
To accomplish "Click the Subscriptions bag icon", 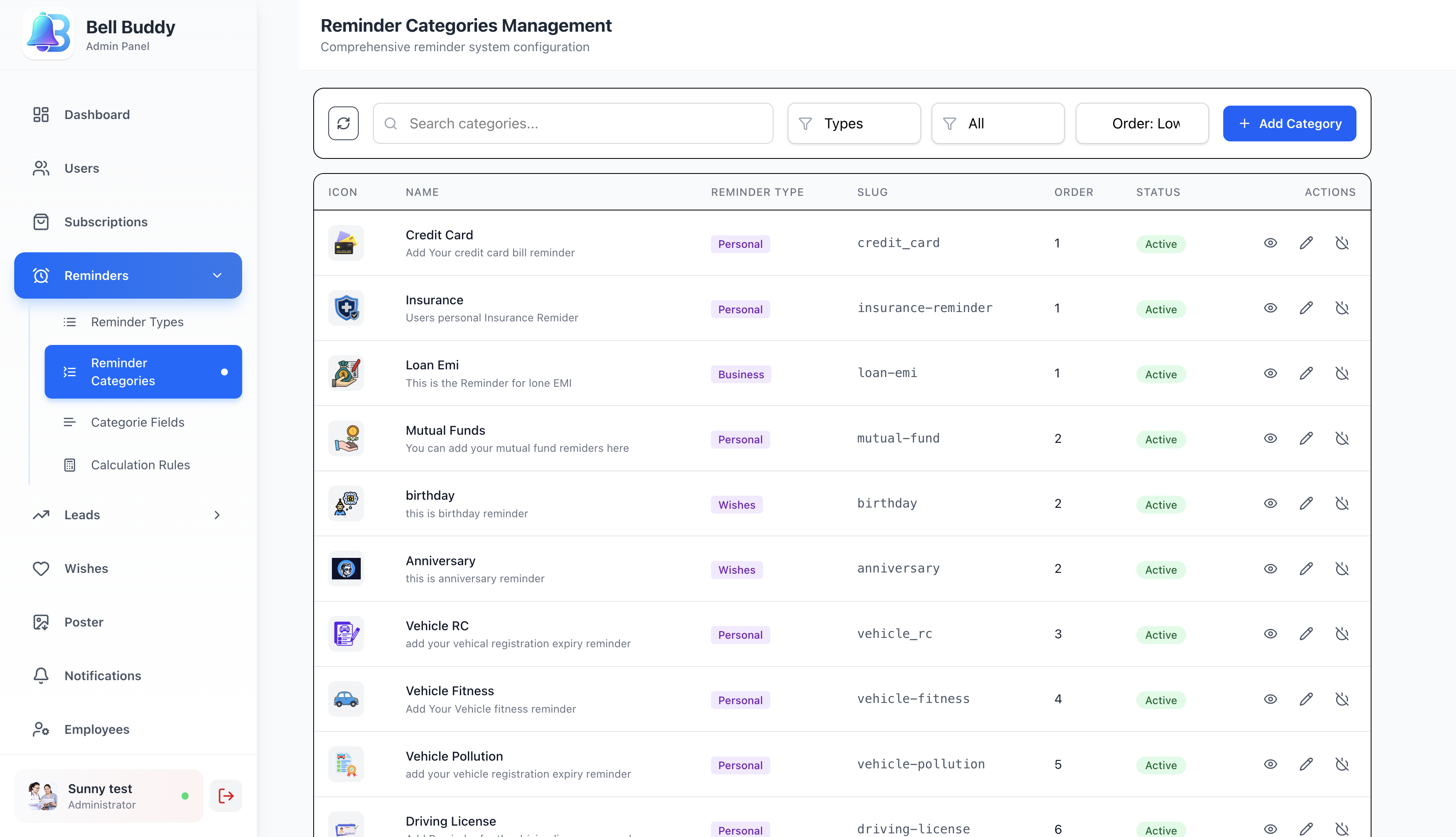I will pos(41,221).
